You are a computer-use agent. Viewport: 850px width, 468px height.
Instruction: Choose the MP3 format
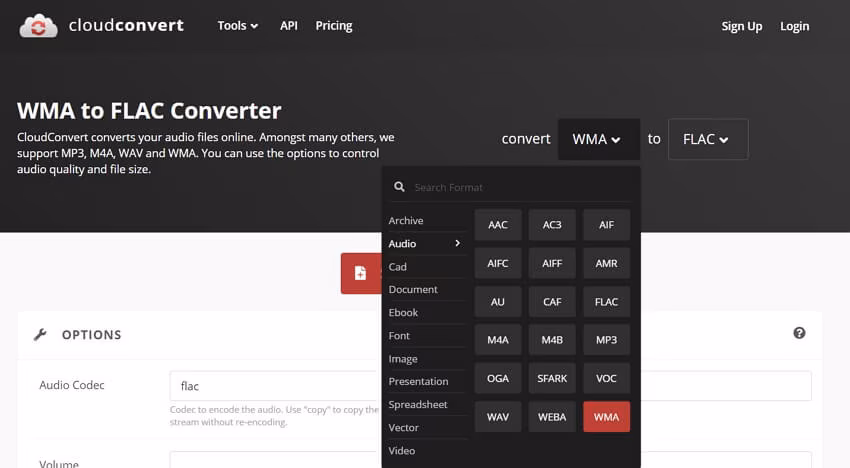pos(607,340)
